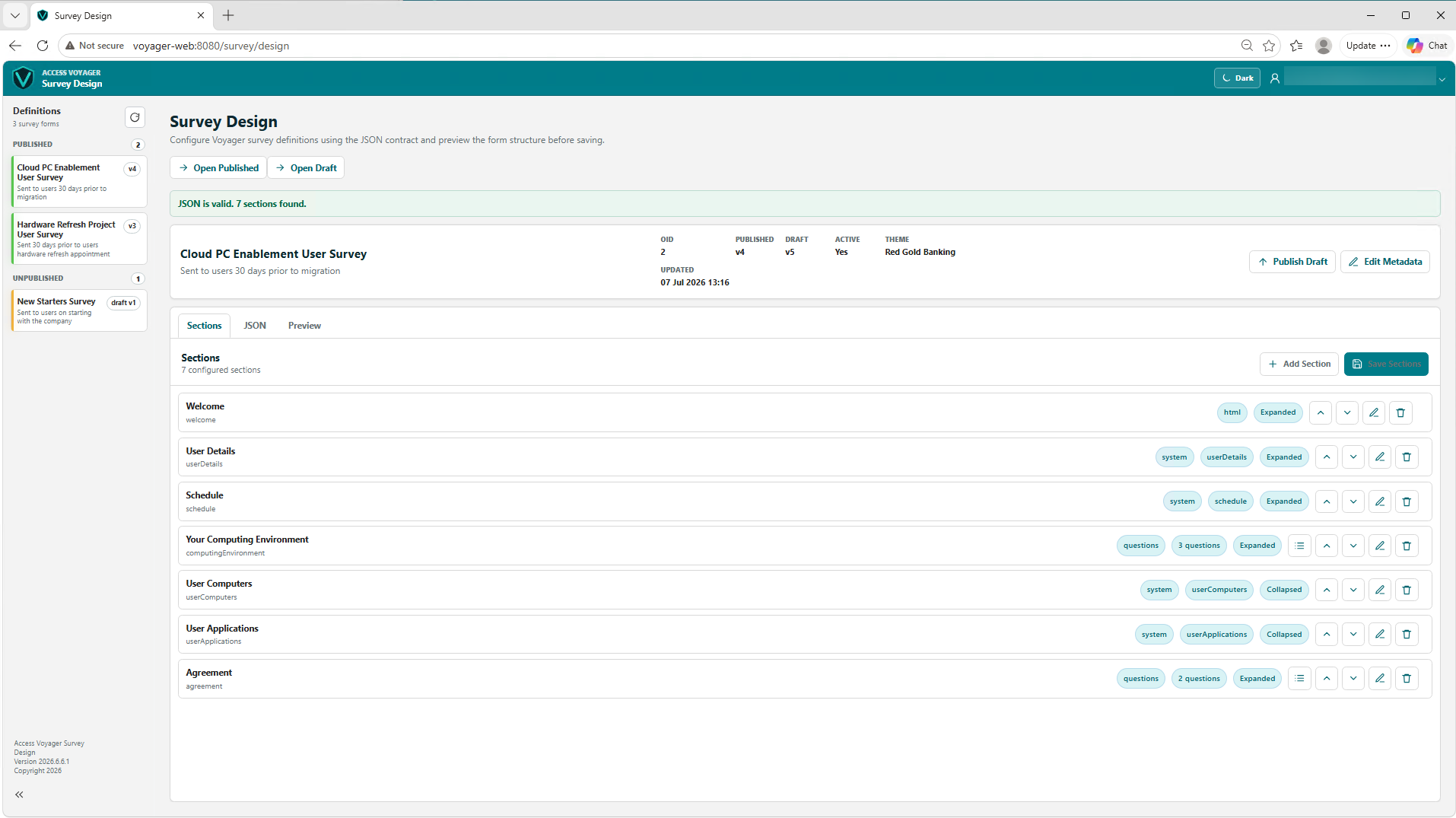
Task: Bookmark this page with star icon
Action: (x=1269, y=46)
